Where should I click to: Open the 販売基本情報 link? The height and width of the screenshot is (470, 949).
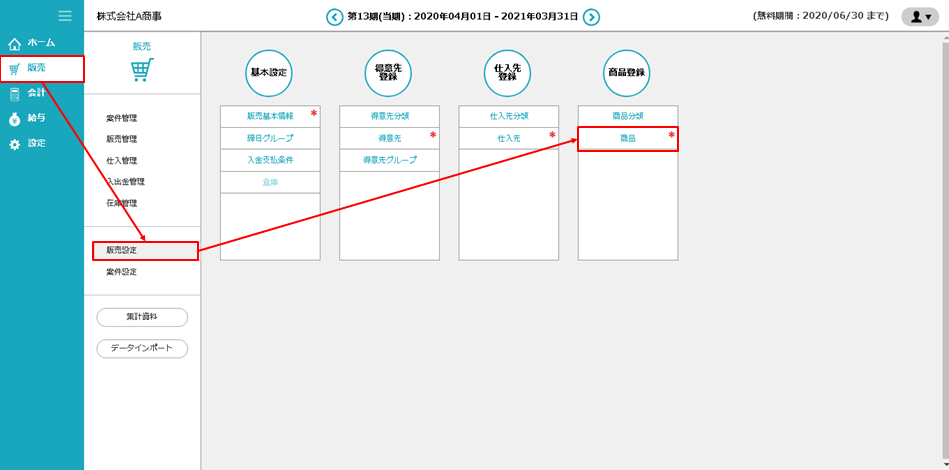269,116
